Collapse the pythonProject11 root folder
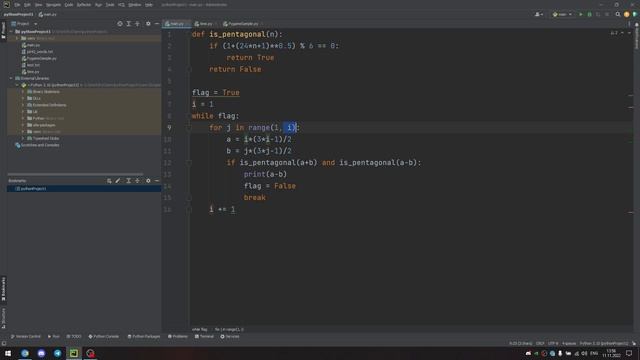Screen dimensions: 640x360 tap(11, 31)
